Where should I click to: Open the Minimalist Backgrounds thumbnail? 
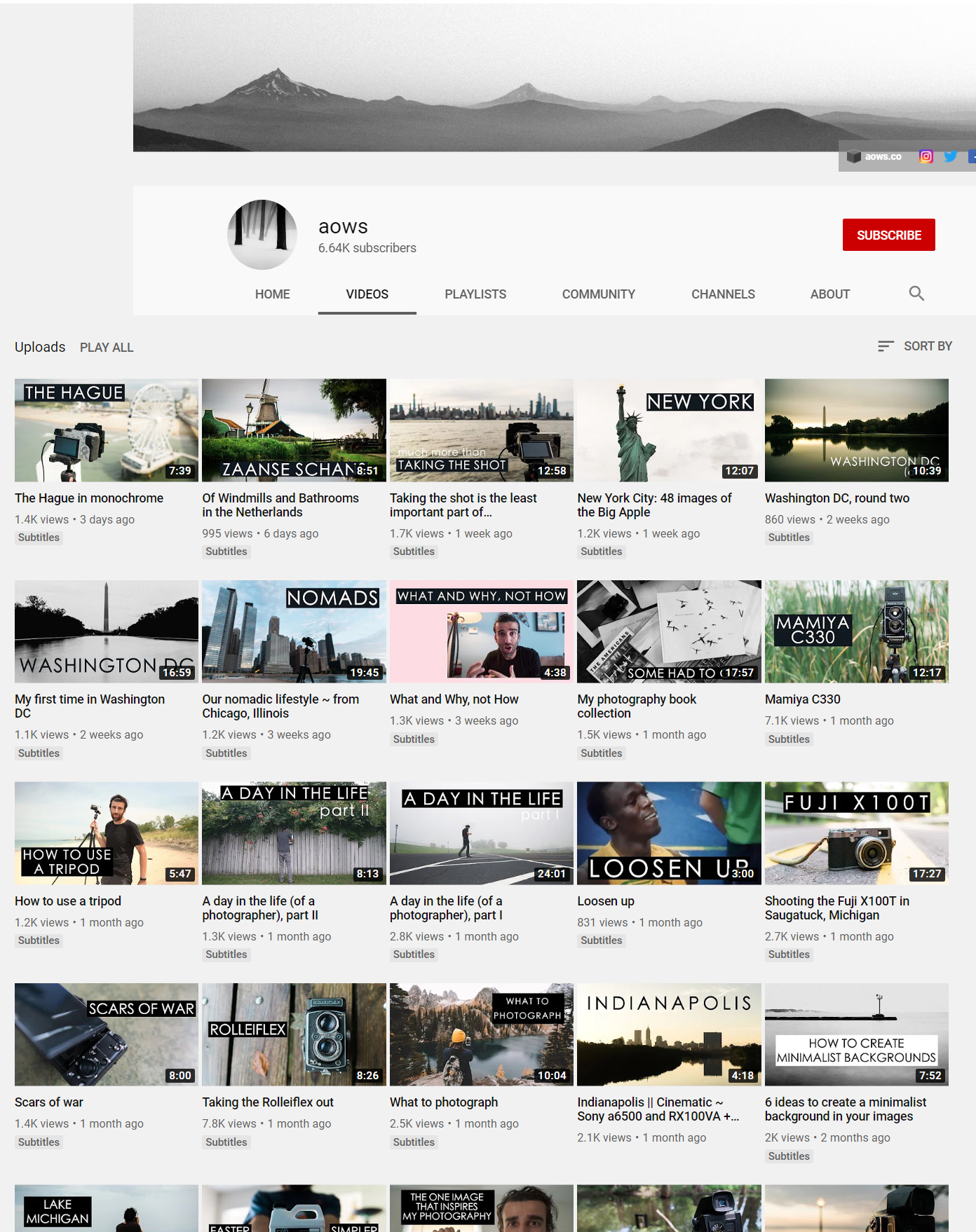click(x=857, y=1034)
